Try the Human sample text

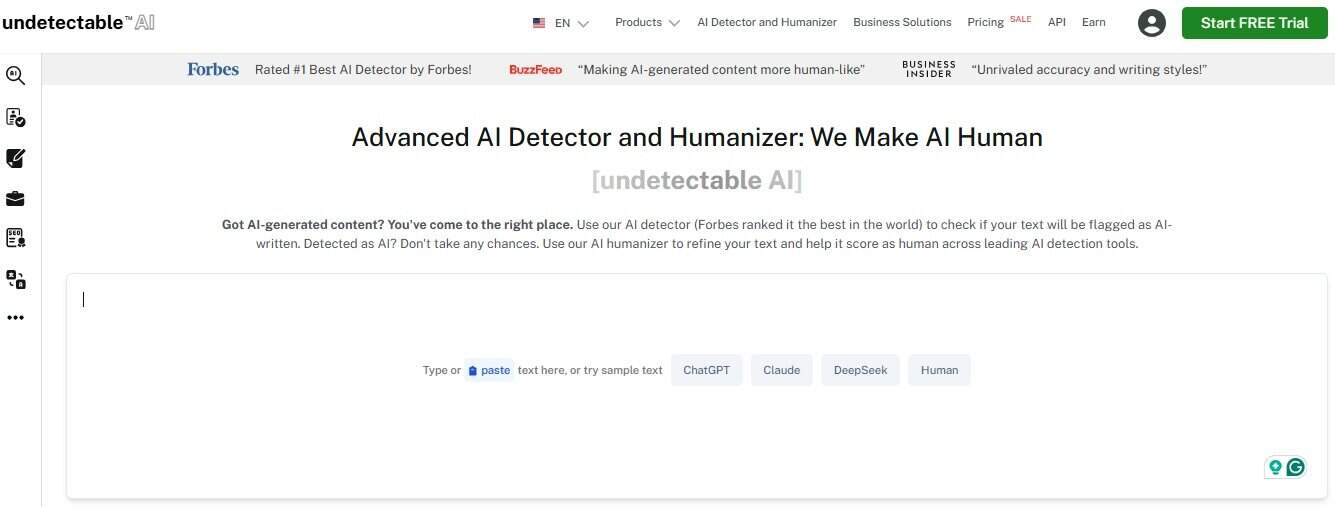939,370
